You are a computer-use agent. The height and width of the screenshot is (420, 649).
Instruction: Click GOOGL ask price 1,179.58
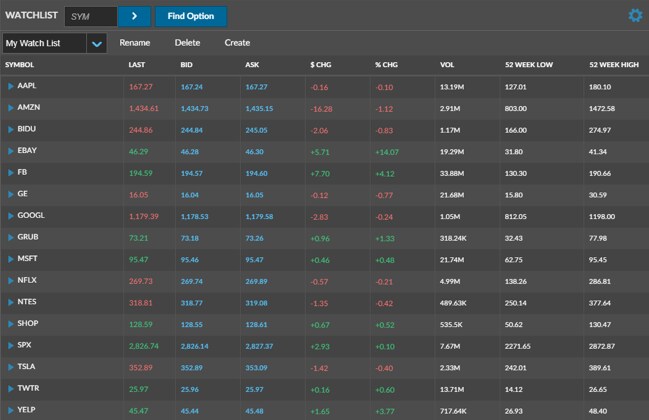coord(259,216)
